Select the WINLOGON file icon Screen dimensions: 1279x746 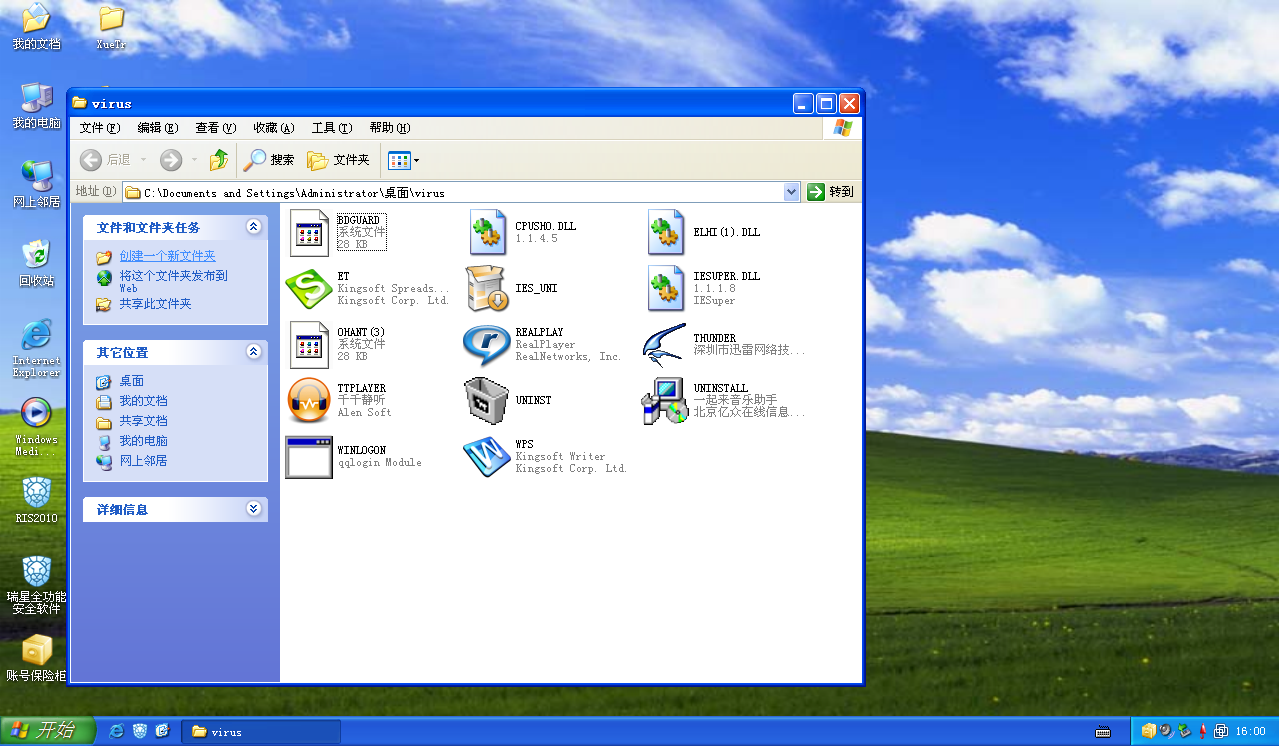click(x=309, y=457)
